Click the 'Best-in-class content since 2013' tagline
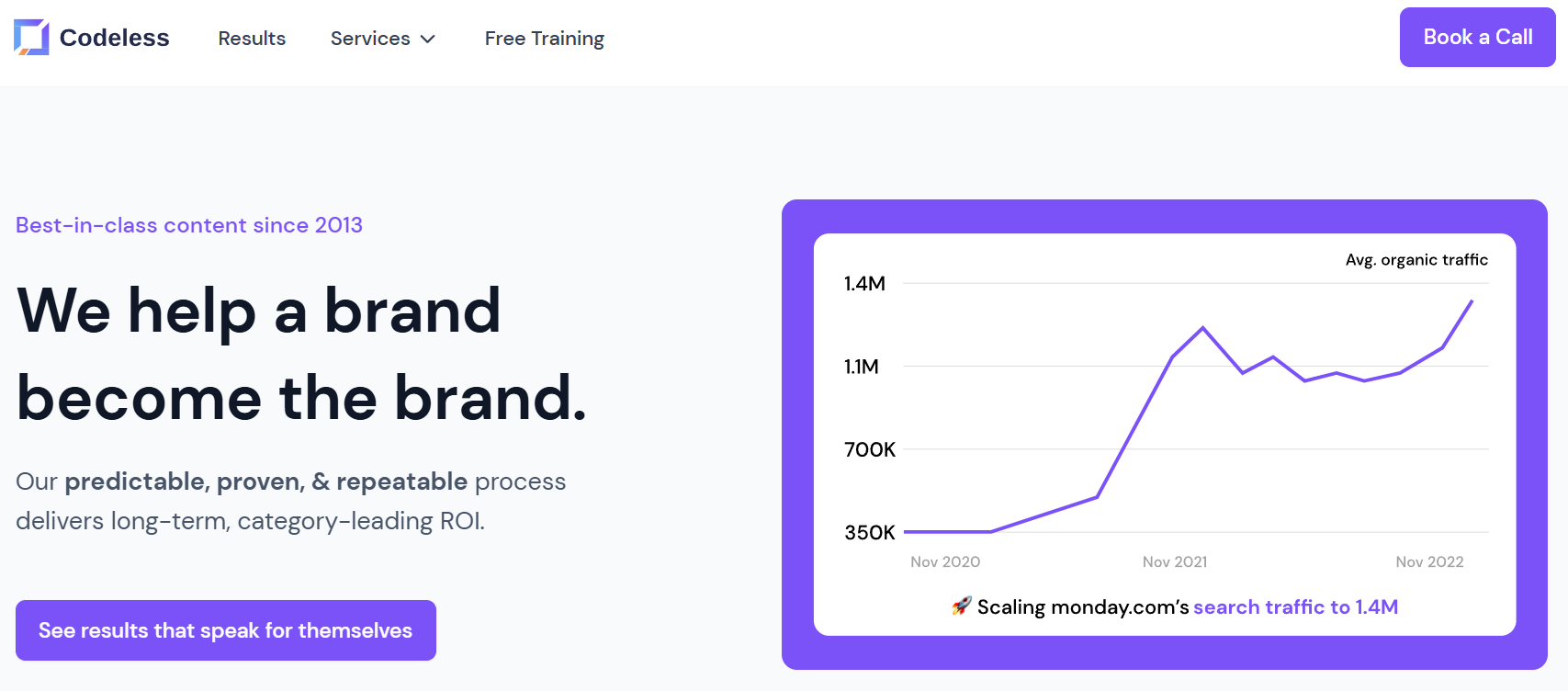 tap(189, 225)
